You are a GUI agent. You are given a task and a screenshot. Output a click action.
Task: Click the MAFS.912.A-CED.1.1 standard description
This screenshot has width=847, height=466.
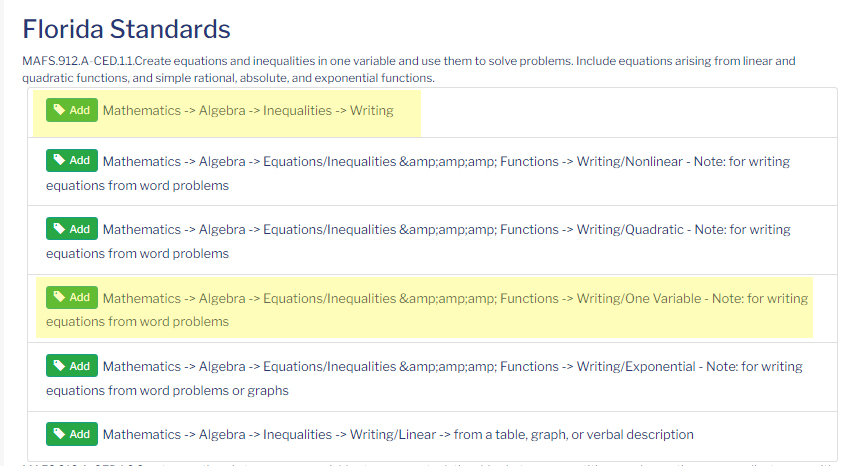pos(409,69)
